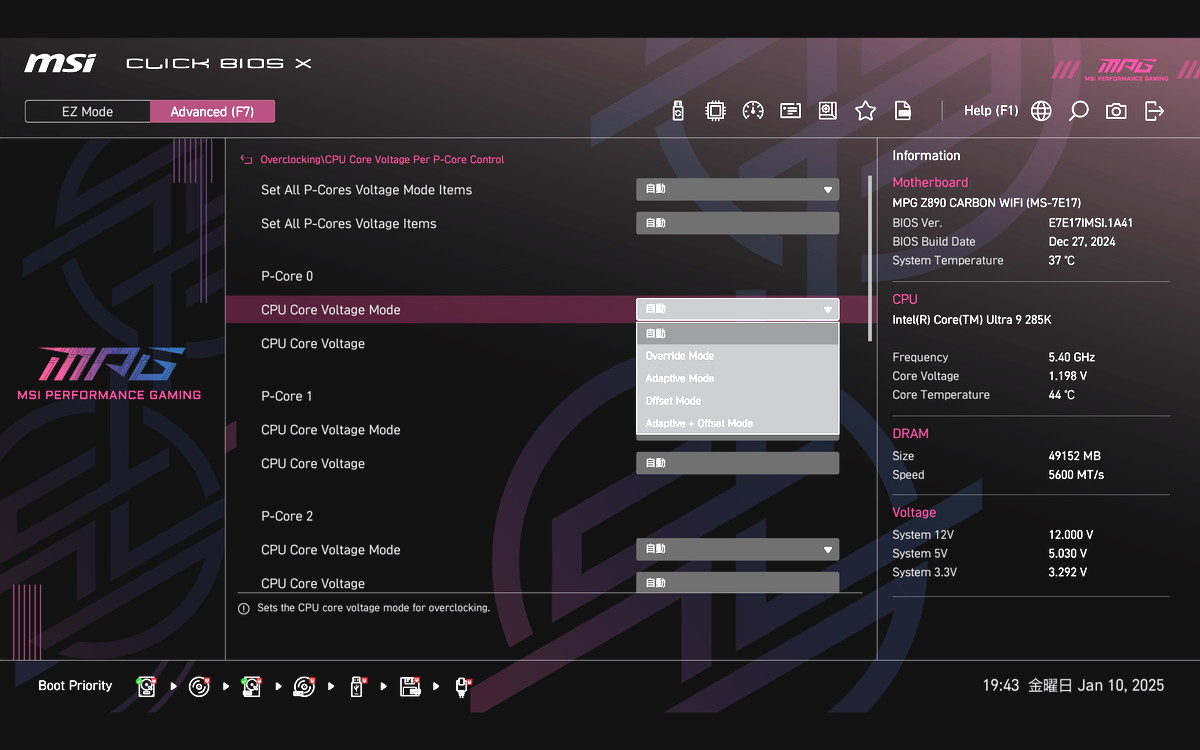Click P-Core 1 CPU Core Voltage field
This screenshot has width=1200, height=750.
tap(738, 463)
